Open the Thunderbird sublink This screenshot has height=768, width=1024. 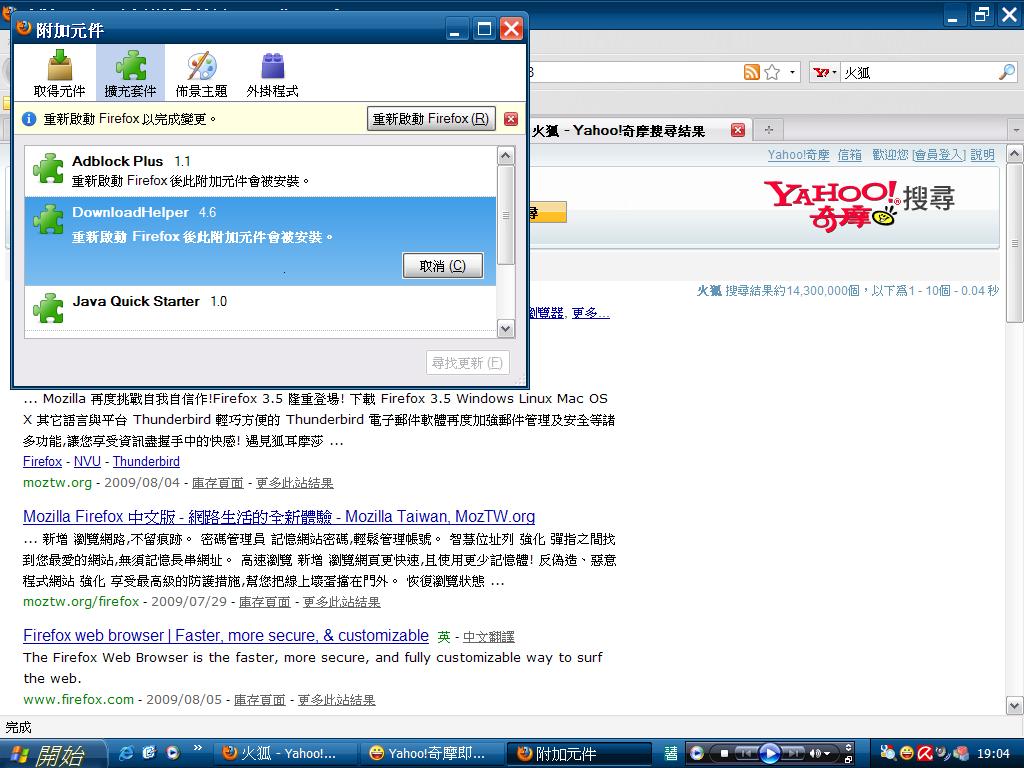tap(146, 462)
